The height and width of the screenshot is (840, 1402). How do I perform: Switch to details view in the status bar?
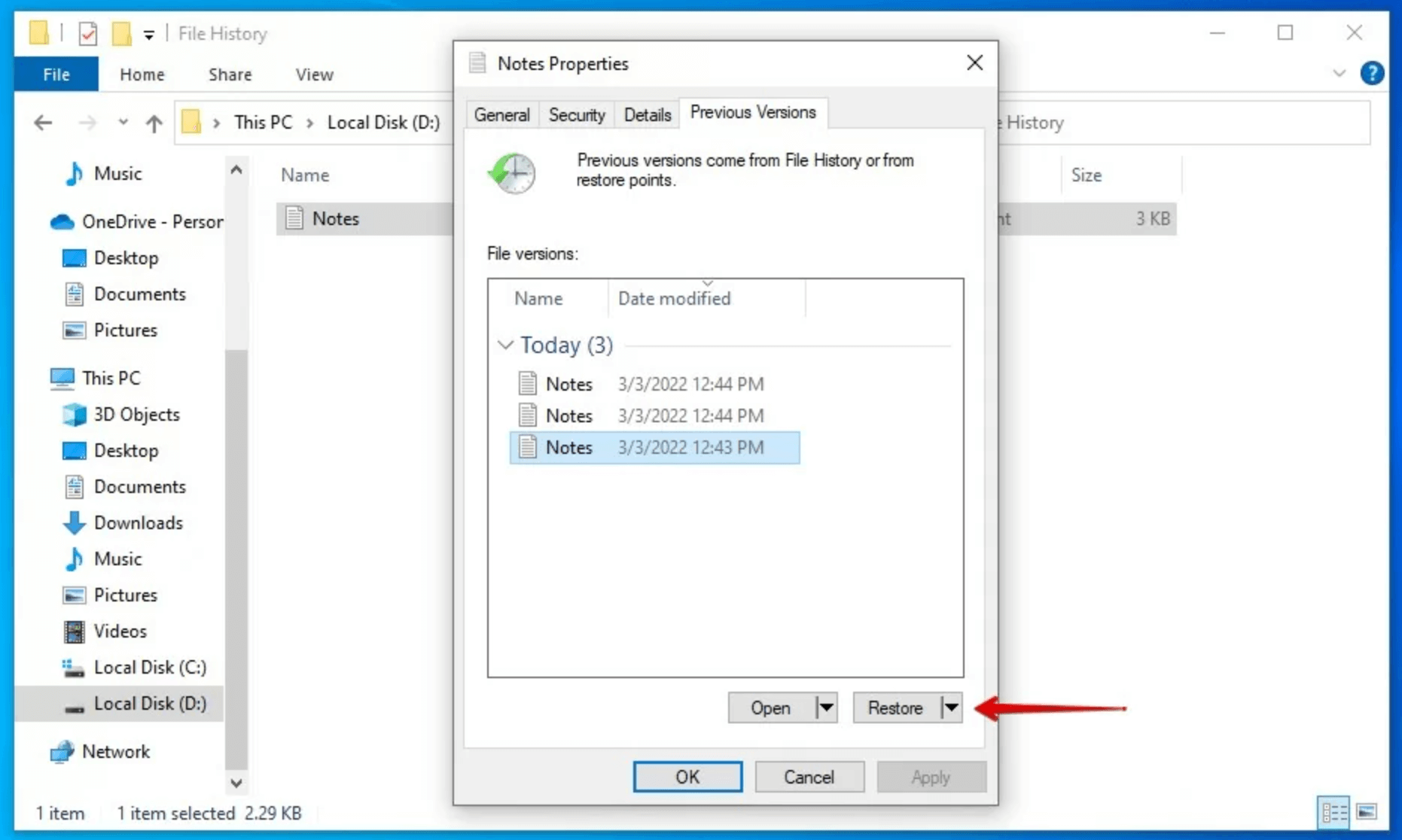(x=1333, y=813)
